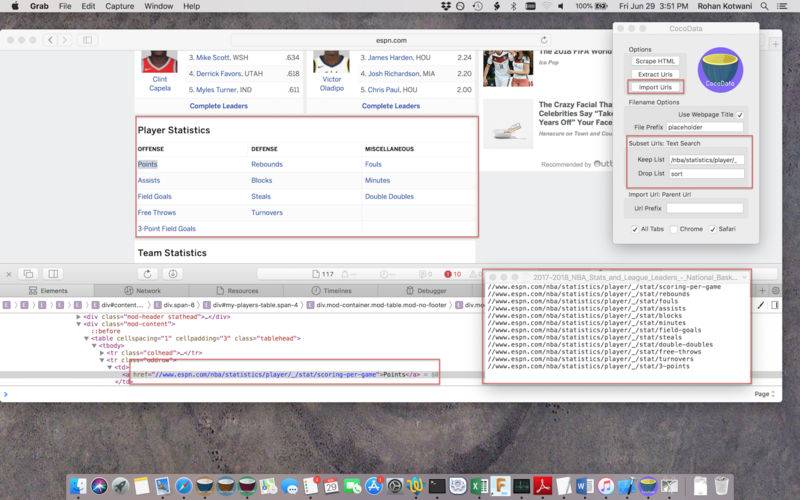Detach the inspector into a separate window
Image resolution: width=800 pixels, height=500 pixels.
pyautogui.click(x=29, y=274)
